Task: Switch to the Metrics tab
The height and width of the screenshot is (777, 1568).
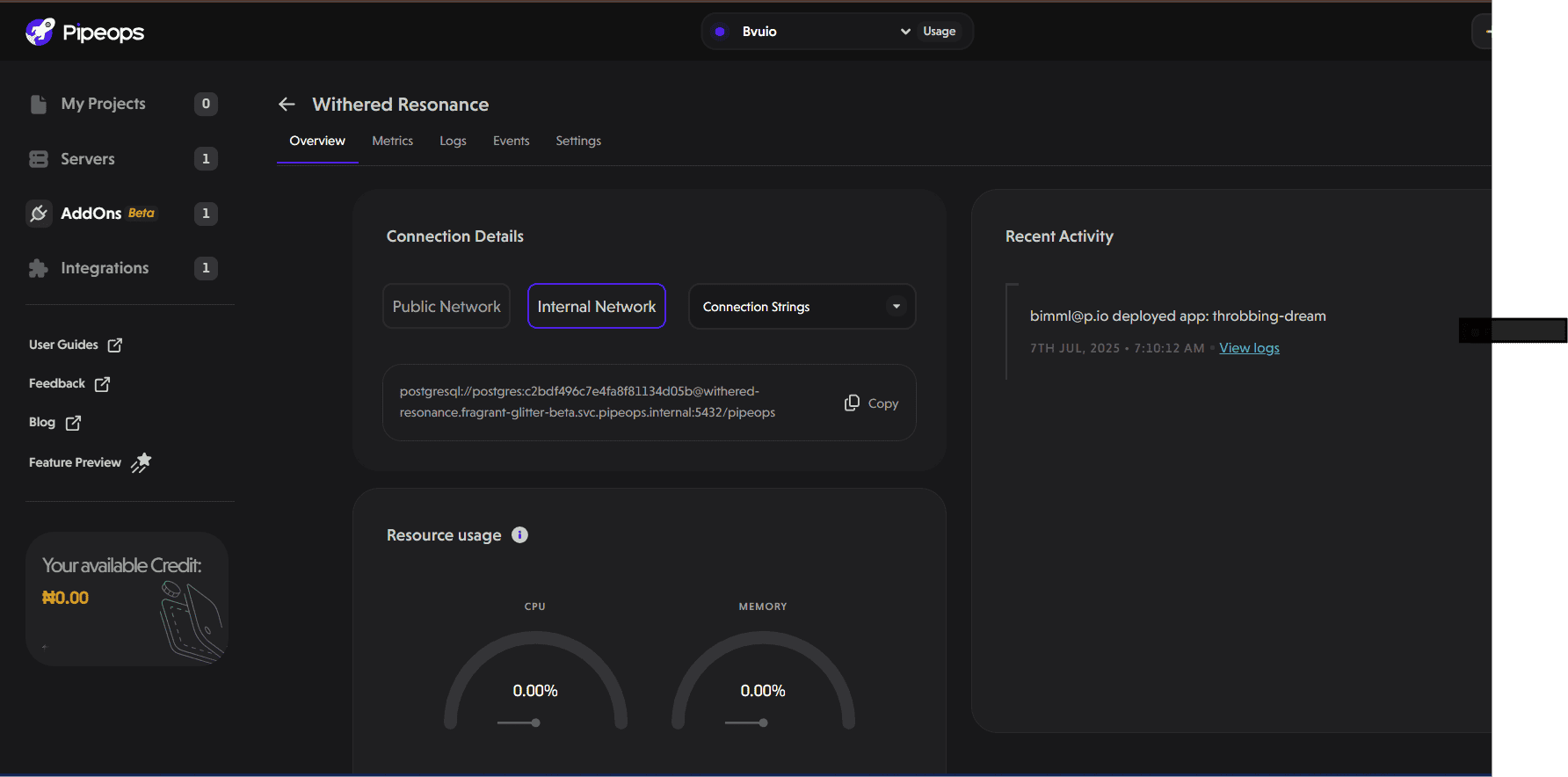Action: (393, 141)
